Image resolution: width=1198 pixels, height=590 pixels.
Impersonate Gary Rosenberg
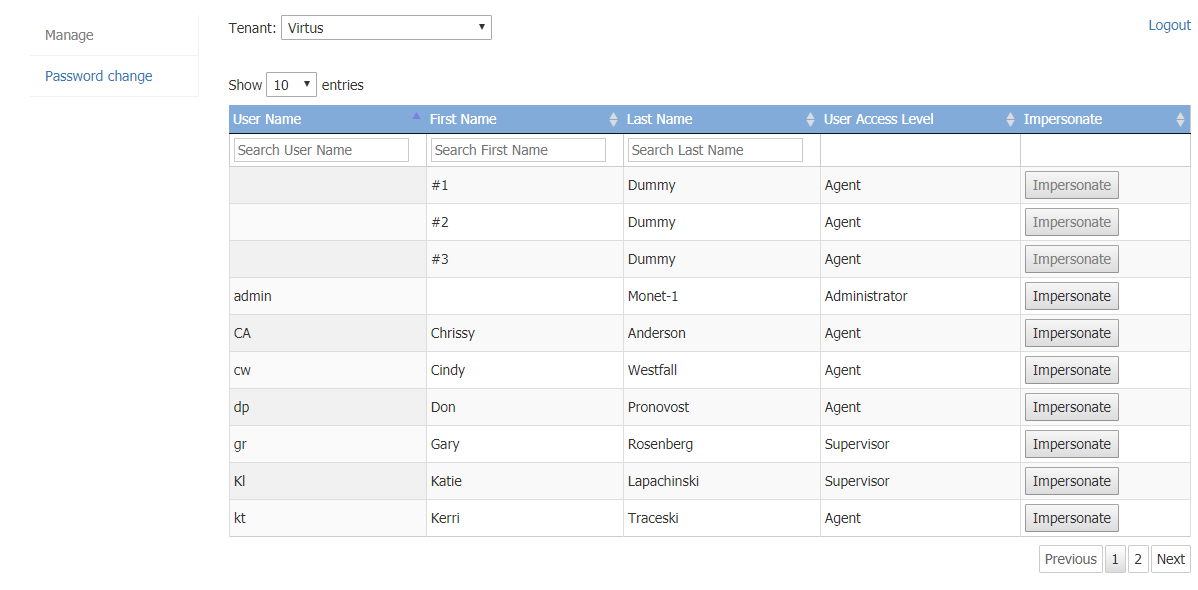pos(1071,444)
